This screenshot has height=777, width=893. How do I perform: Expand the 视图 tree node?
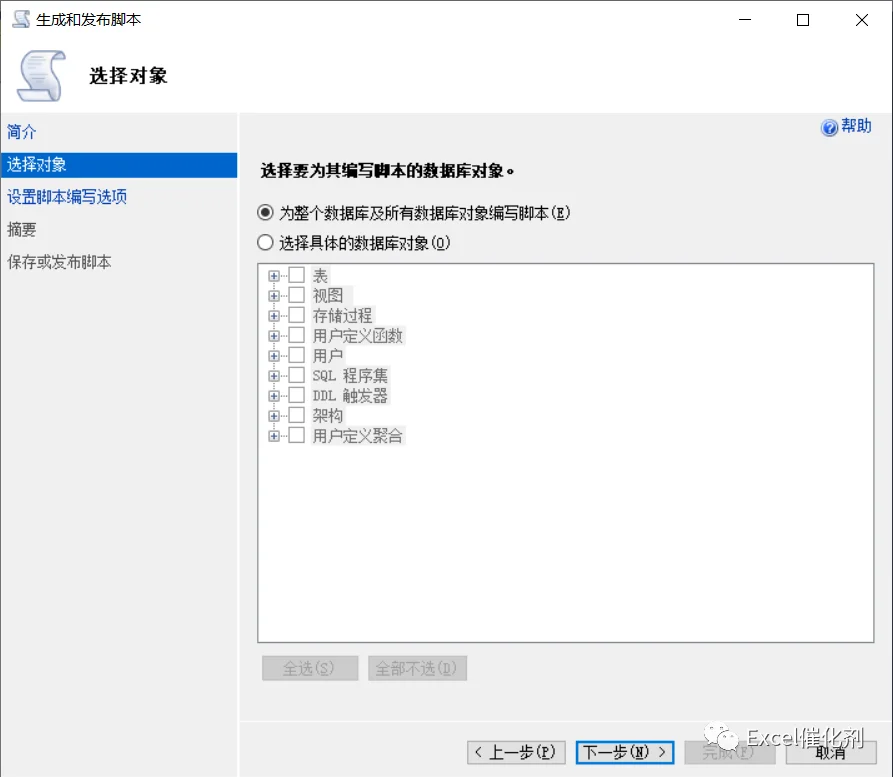(274, 296)
